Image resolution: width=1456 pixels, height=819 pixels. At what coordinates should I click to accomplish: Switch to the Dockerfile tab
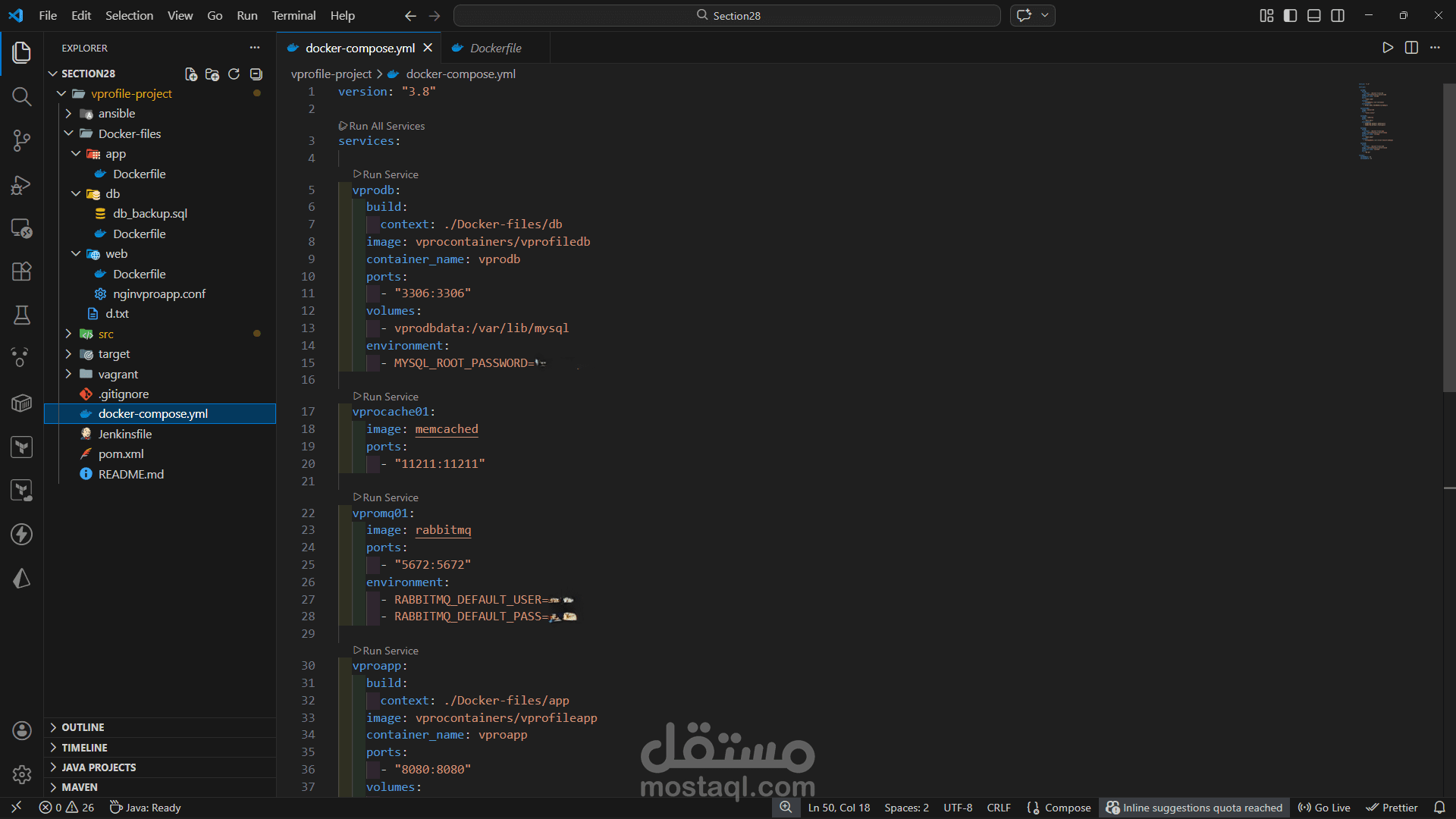pos(495,48)
